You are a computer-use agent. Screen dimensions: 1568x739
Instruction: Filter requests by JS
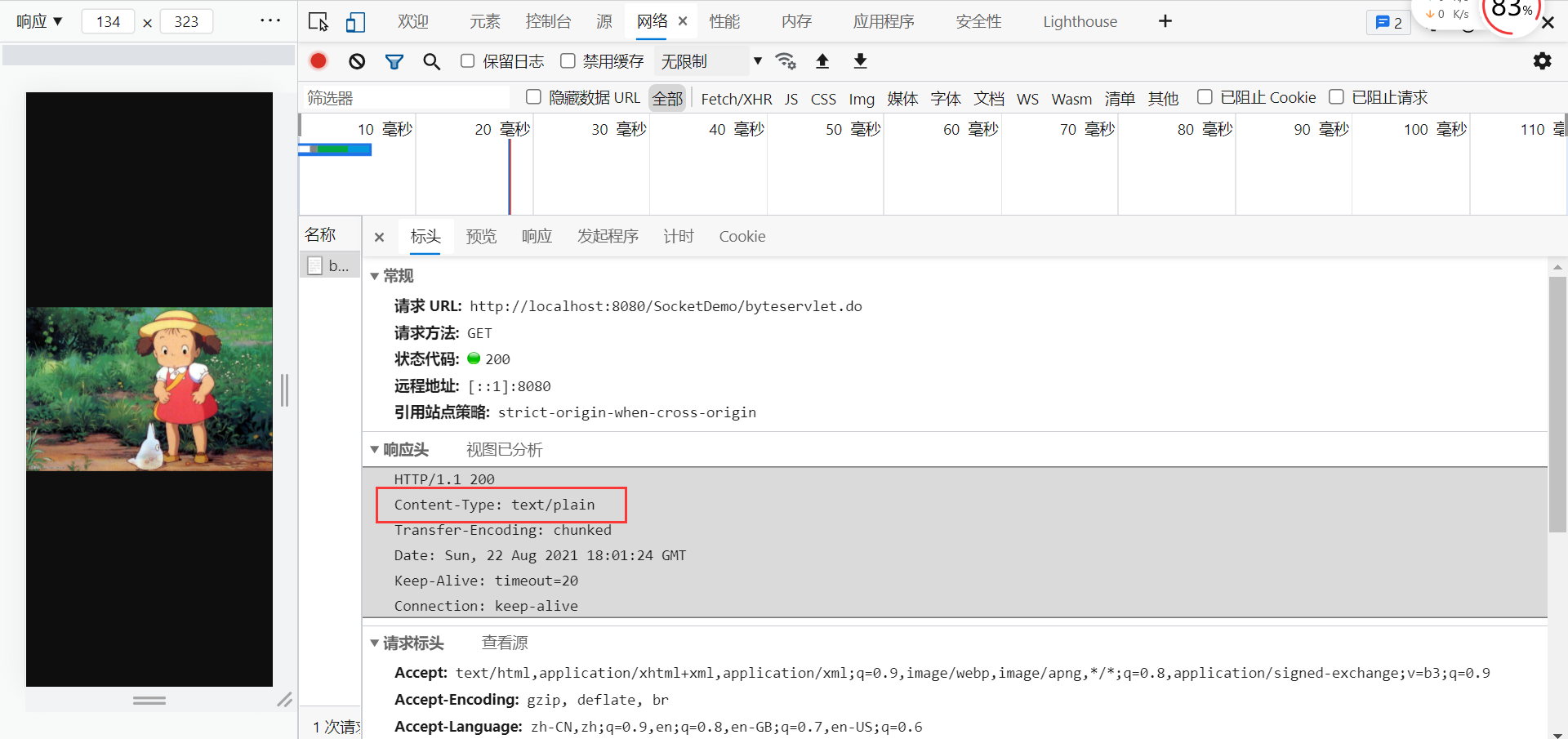(791, 98)
